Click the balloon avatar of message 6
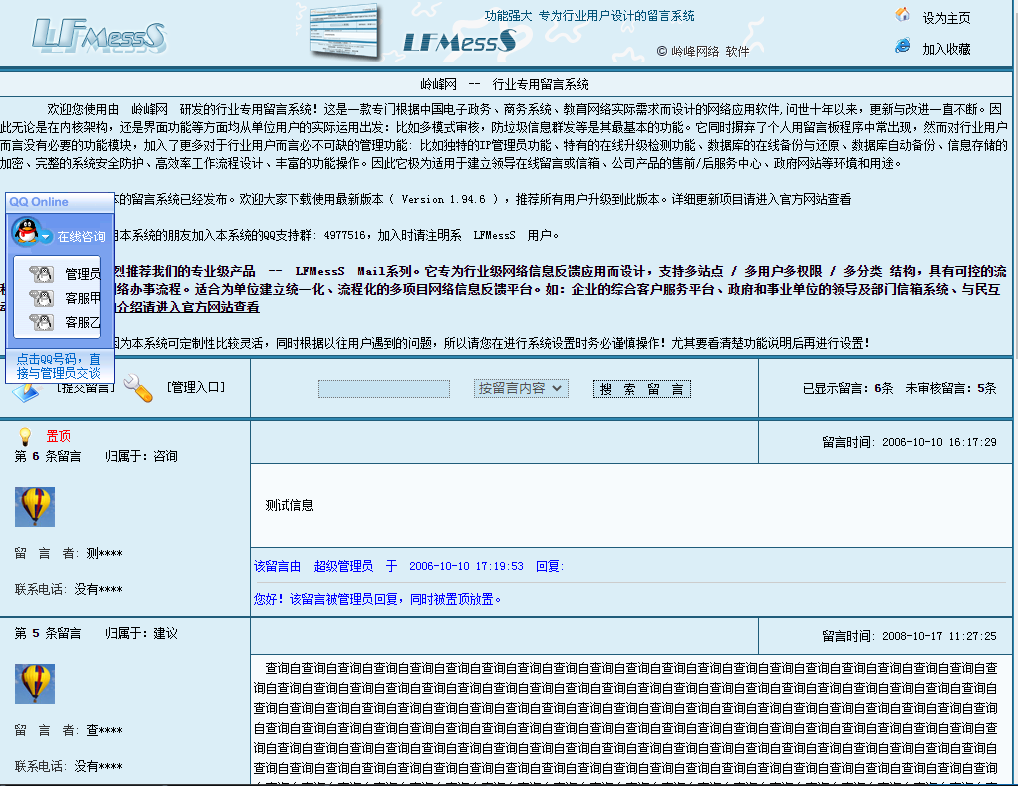This screenshot has height=786, width=1018. pos(35,507)
